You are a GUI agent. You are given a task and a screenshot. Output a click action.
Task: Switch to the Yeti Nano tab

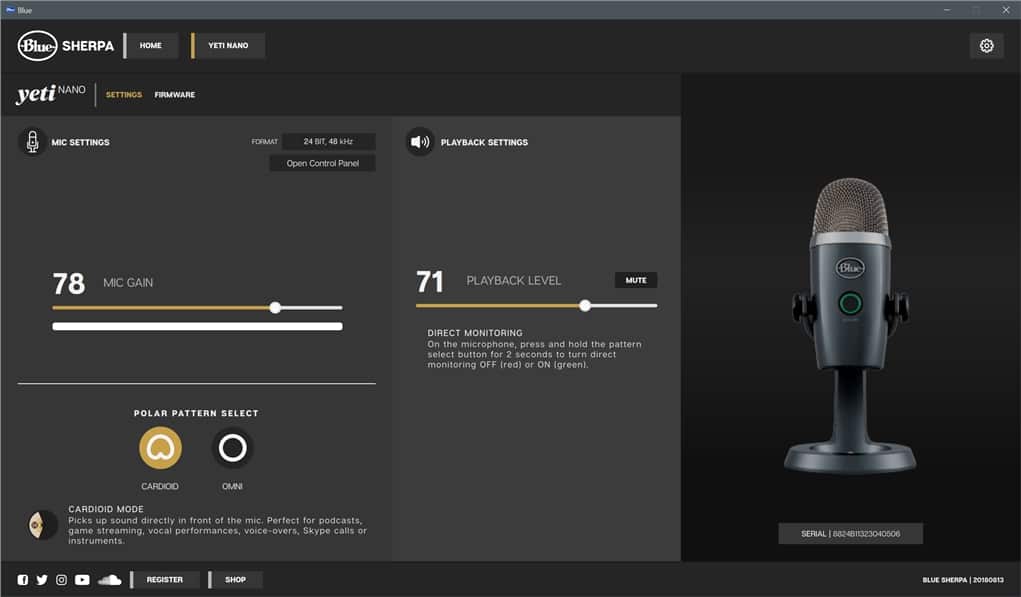228,46
